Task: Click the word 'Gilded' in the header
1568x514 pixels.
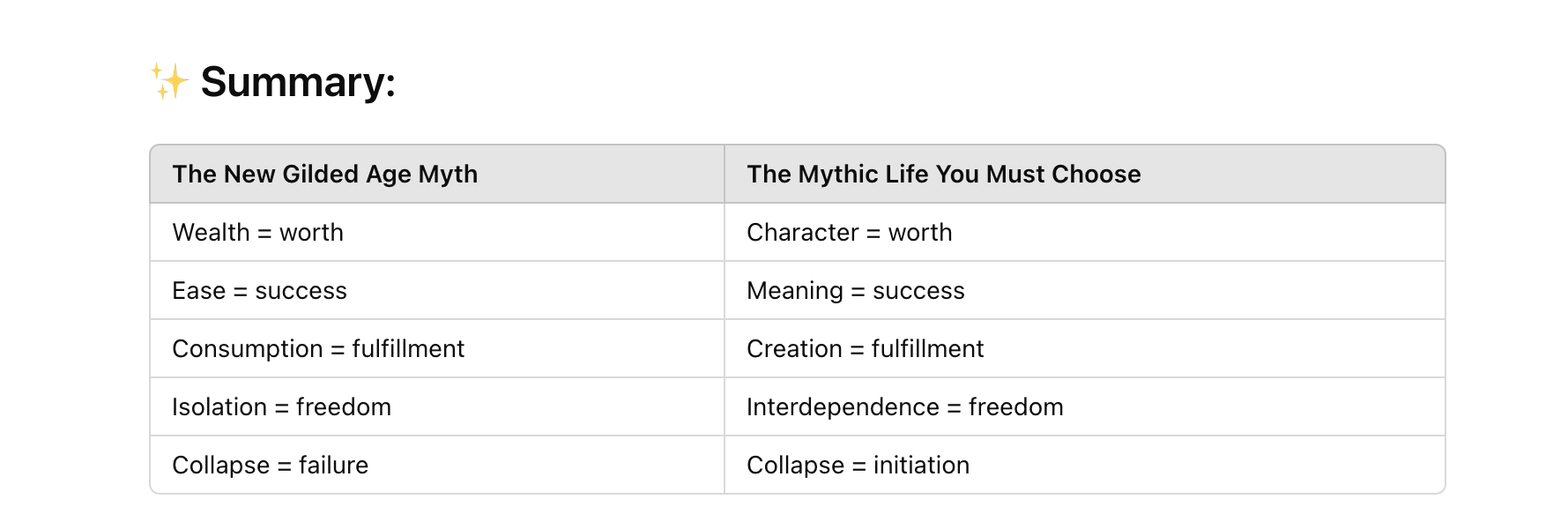Action: click(321, 175)
